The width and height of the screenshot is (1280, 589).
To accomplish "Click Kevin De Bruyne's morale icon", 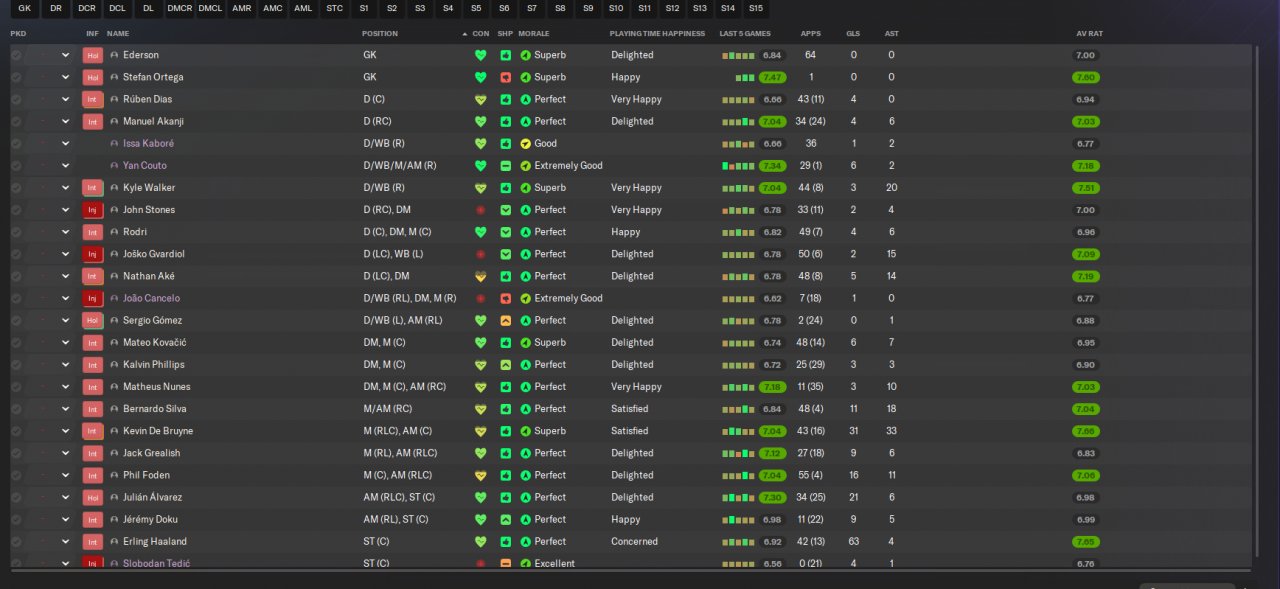I will (525, 431).
